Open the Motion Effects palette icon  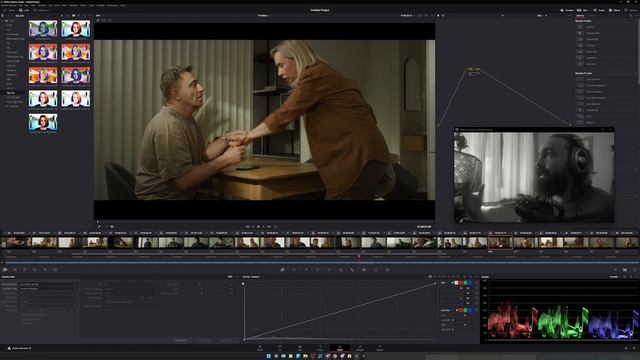[55, 269]
